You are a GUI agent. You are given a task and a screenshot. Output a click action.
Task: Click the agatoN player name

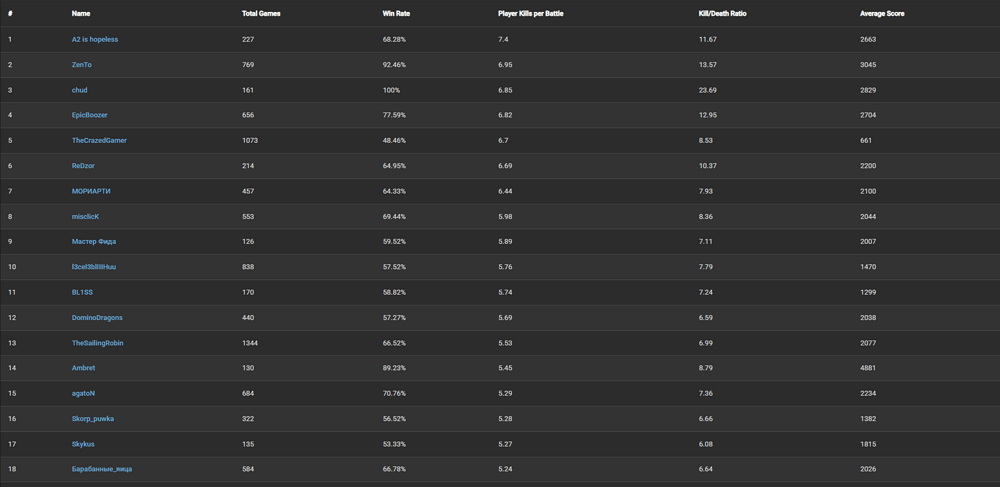coord(83,393)
